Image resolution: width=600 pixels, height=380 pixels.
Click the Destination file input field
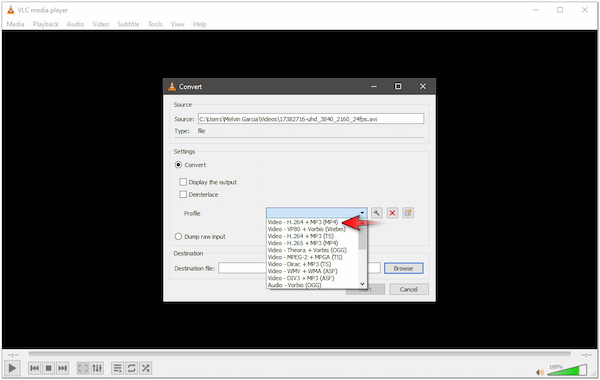tap(299, 269)
